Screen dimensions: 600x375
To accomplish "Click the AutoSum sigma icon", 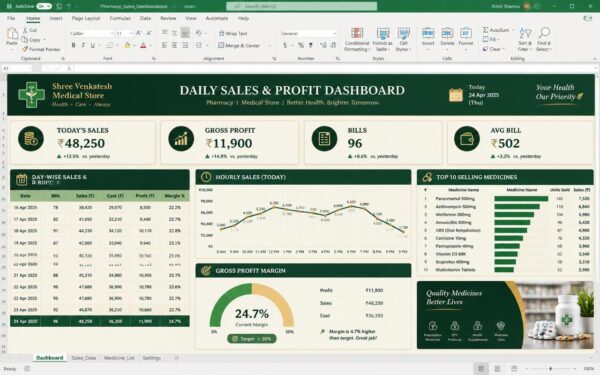I will (485, 30).
